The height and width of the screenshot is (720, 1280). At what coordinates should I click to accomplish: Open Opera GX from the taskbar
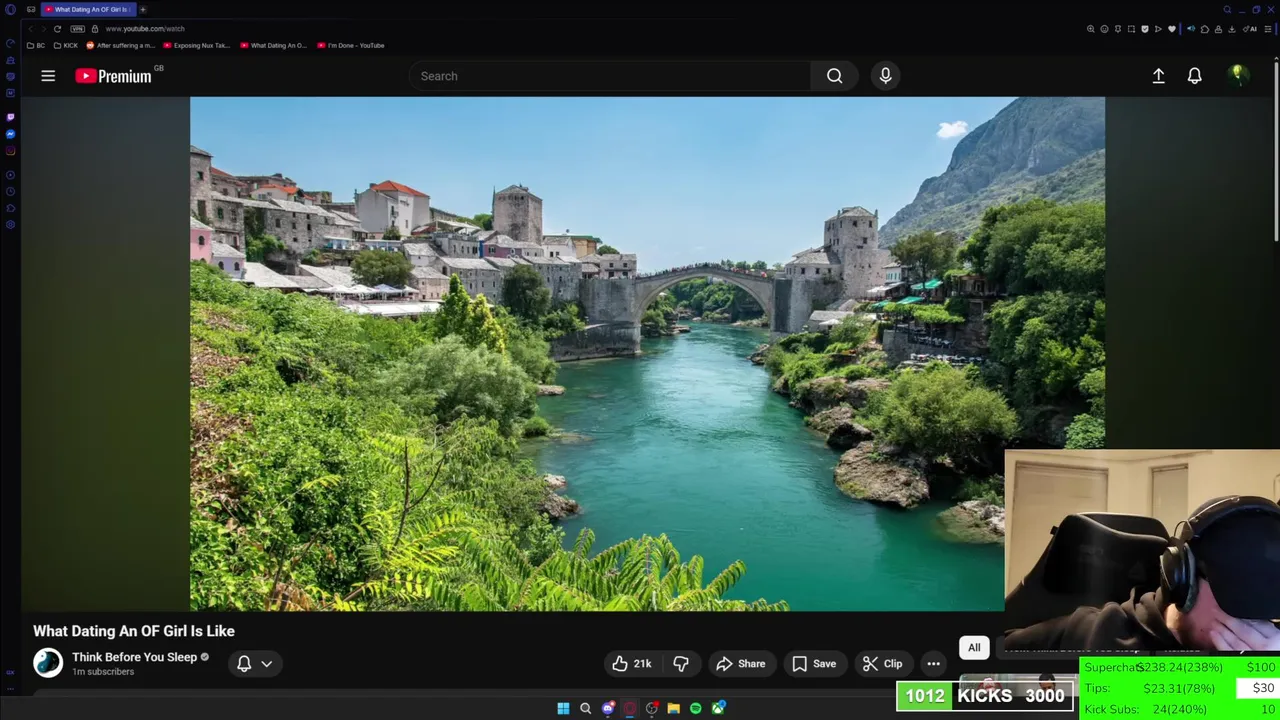coord(629,708)
